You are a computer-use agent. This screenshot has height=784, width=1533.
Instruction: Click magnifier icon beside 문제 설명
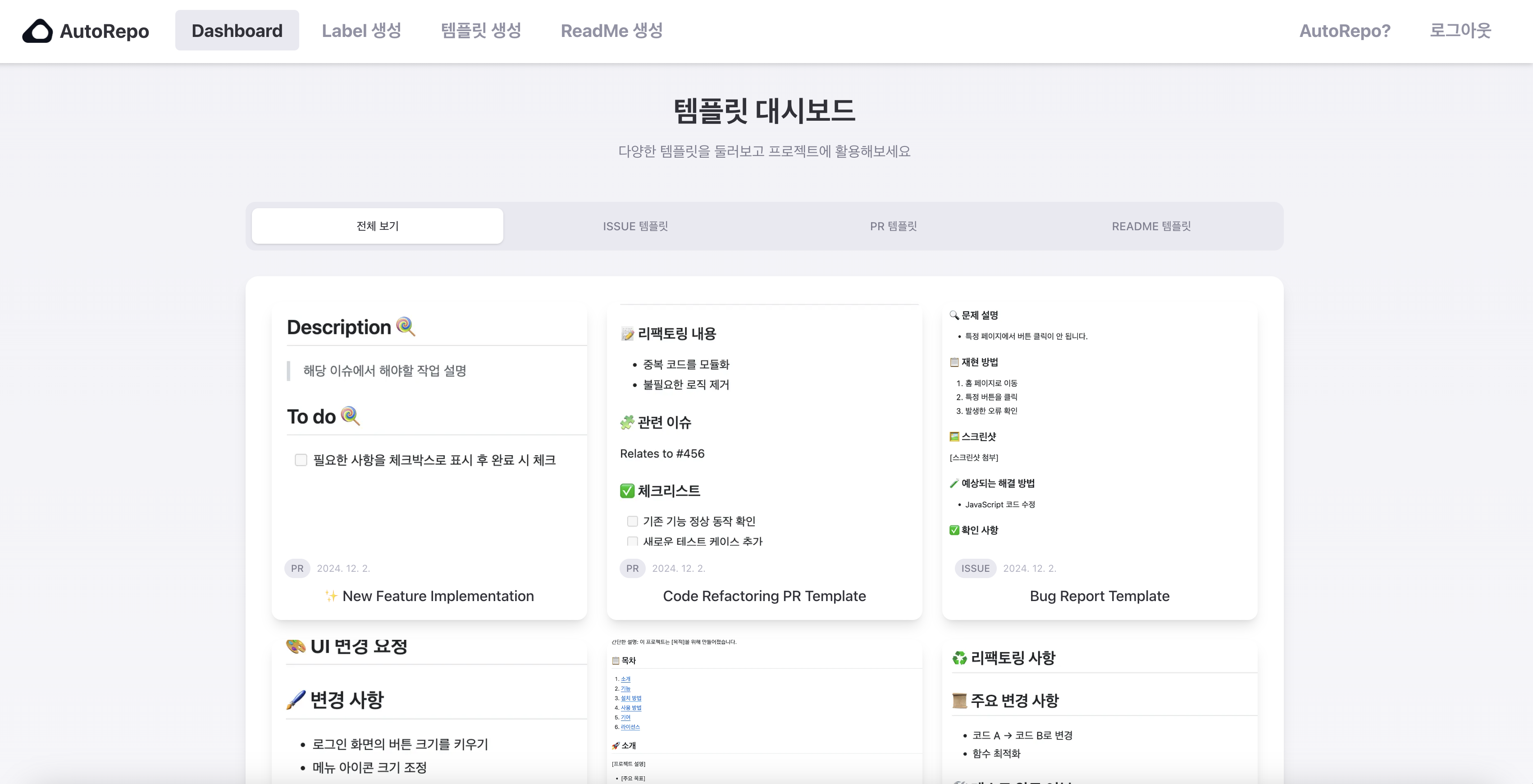[x=954, y=315]
